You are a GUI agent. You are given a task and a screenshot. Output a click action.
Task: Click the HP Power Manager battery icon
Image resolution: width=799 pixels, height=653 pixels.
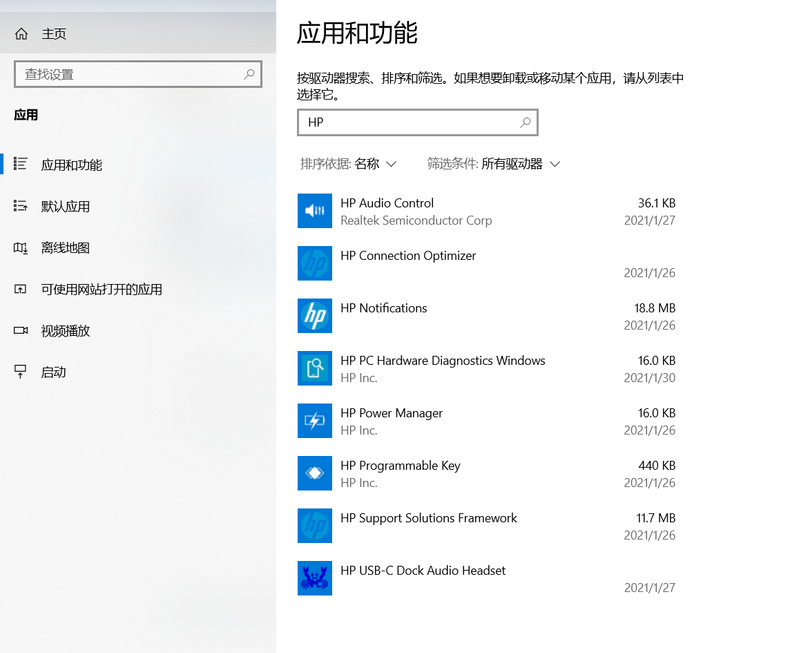[x=314, y=421]
